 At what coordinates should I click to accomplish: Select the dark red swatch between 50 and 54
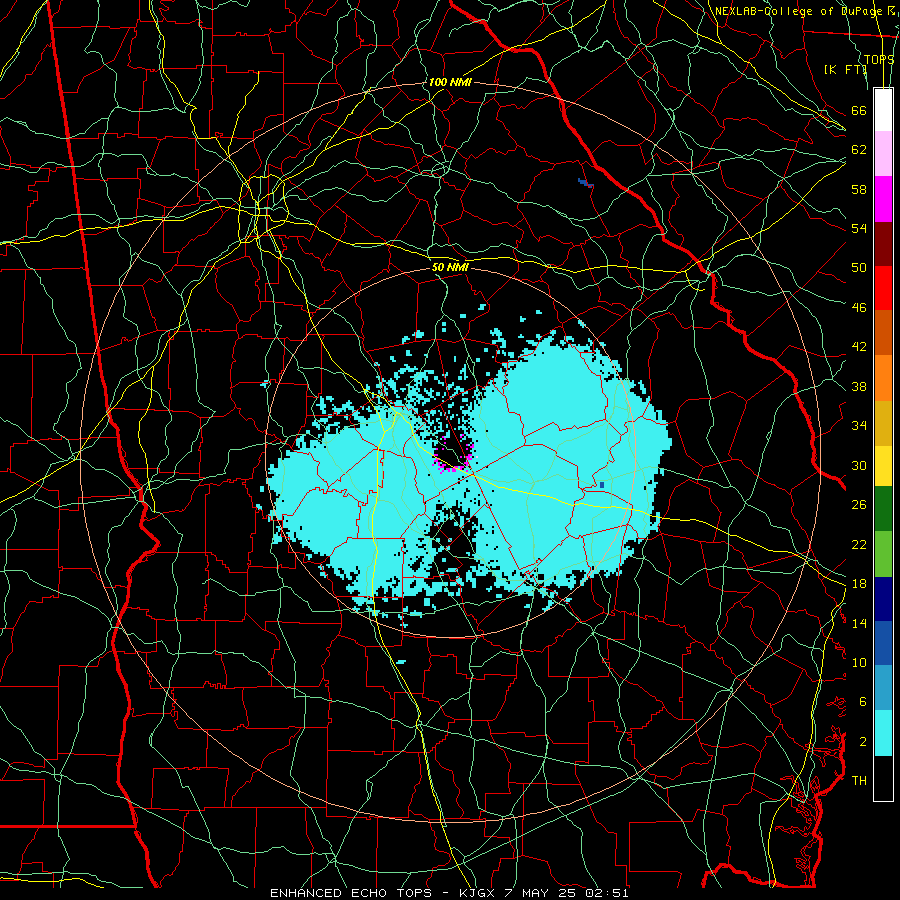point(883,244)
